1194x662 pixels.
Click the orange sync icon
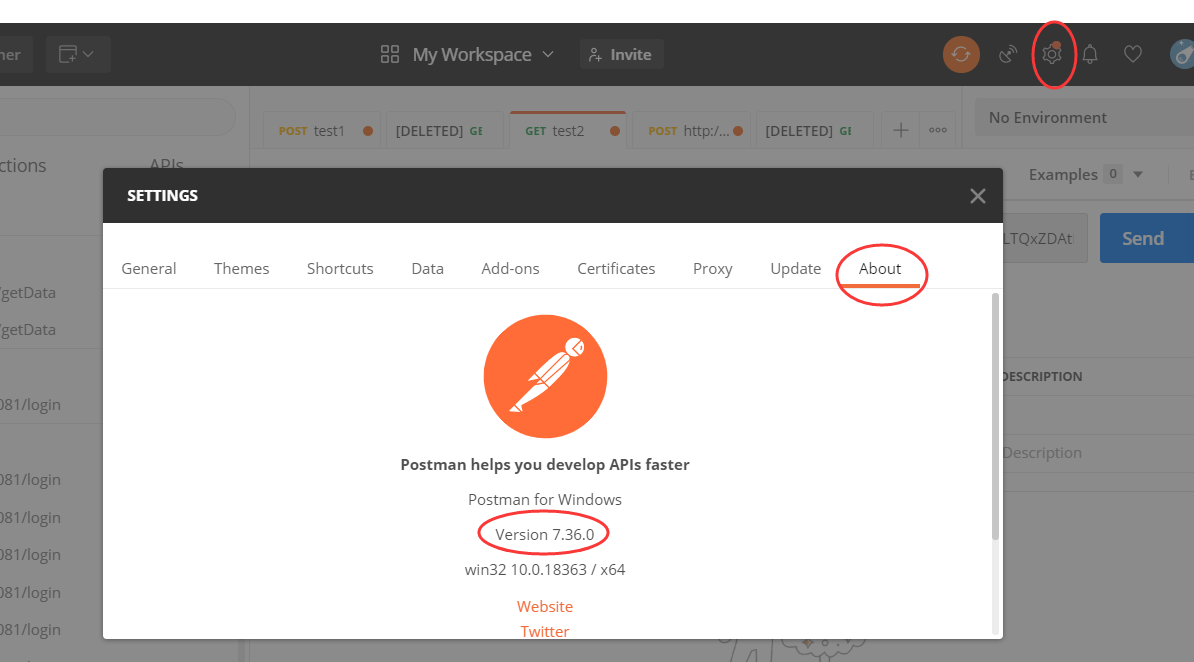(961, 55)
